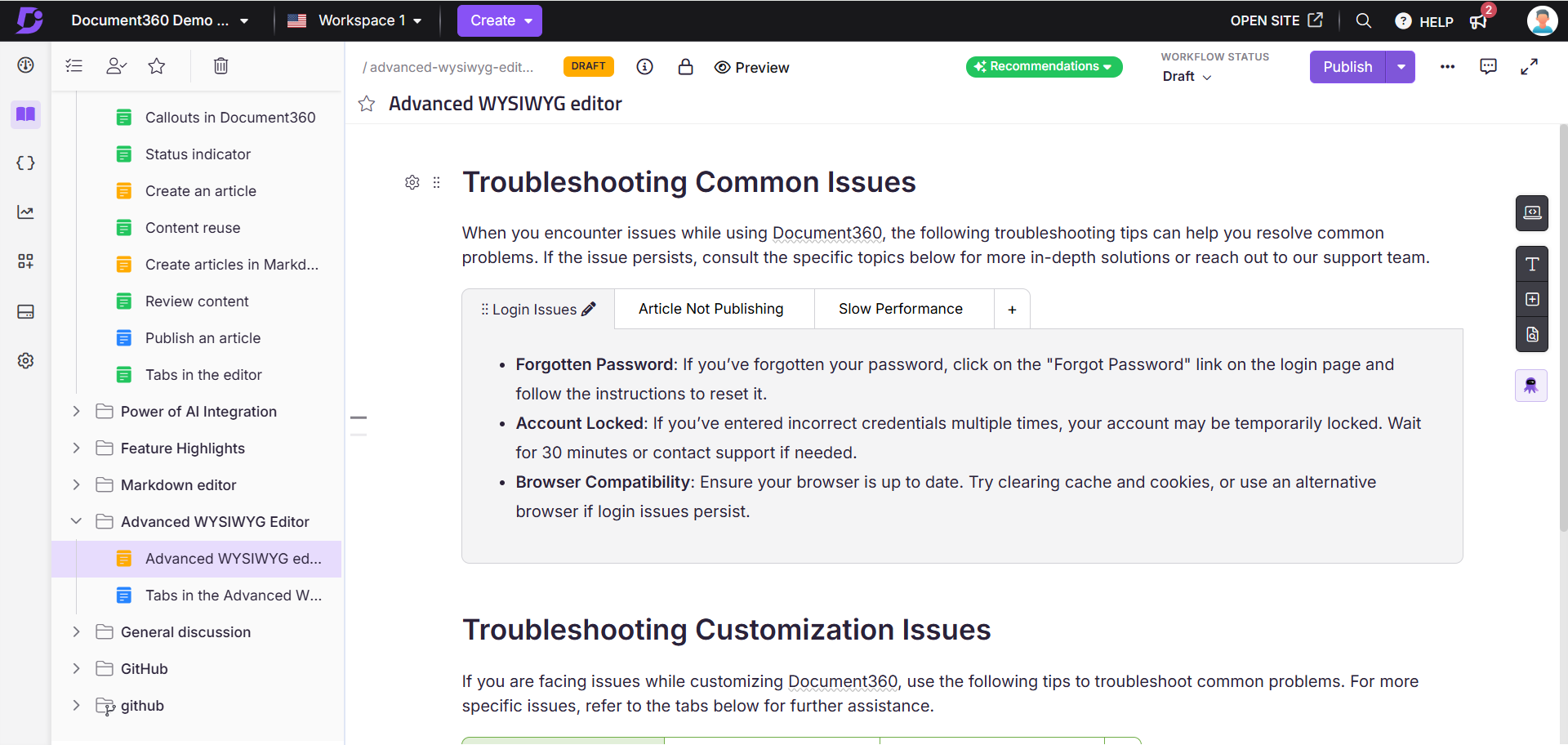Image resolution: width=1568 pixels, height=745 pixels.
Task: Open the Recommendations dropdown
Action: pyautogui.click(x=1044, y=67)
